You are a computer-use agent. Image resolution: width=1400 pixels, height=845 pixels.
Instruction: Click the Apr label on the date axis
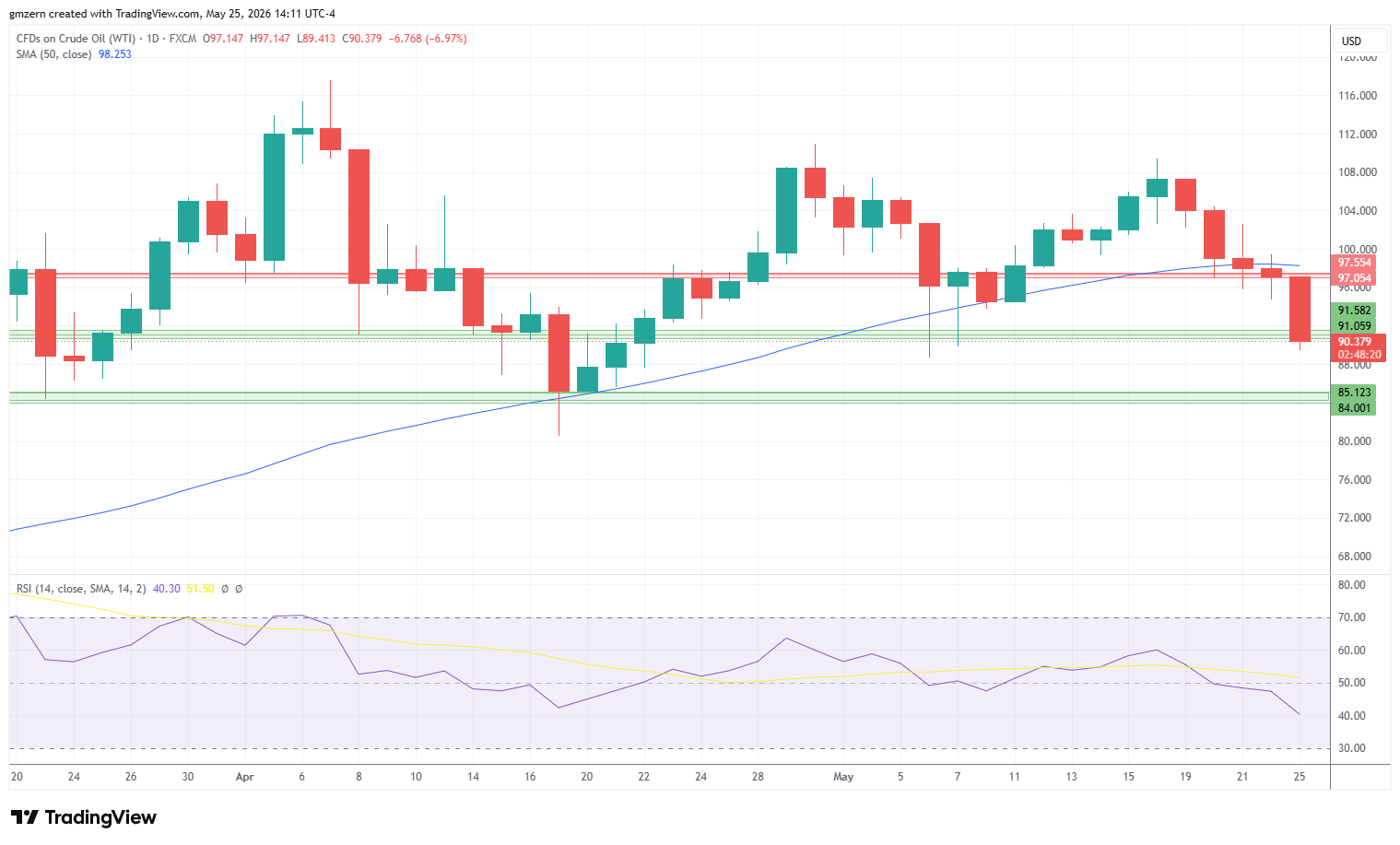(x=244, y=777)
